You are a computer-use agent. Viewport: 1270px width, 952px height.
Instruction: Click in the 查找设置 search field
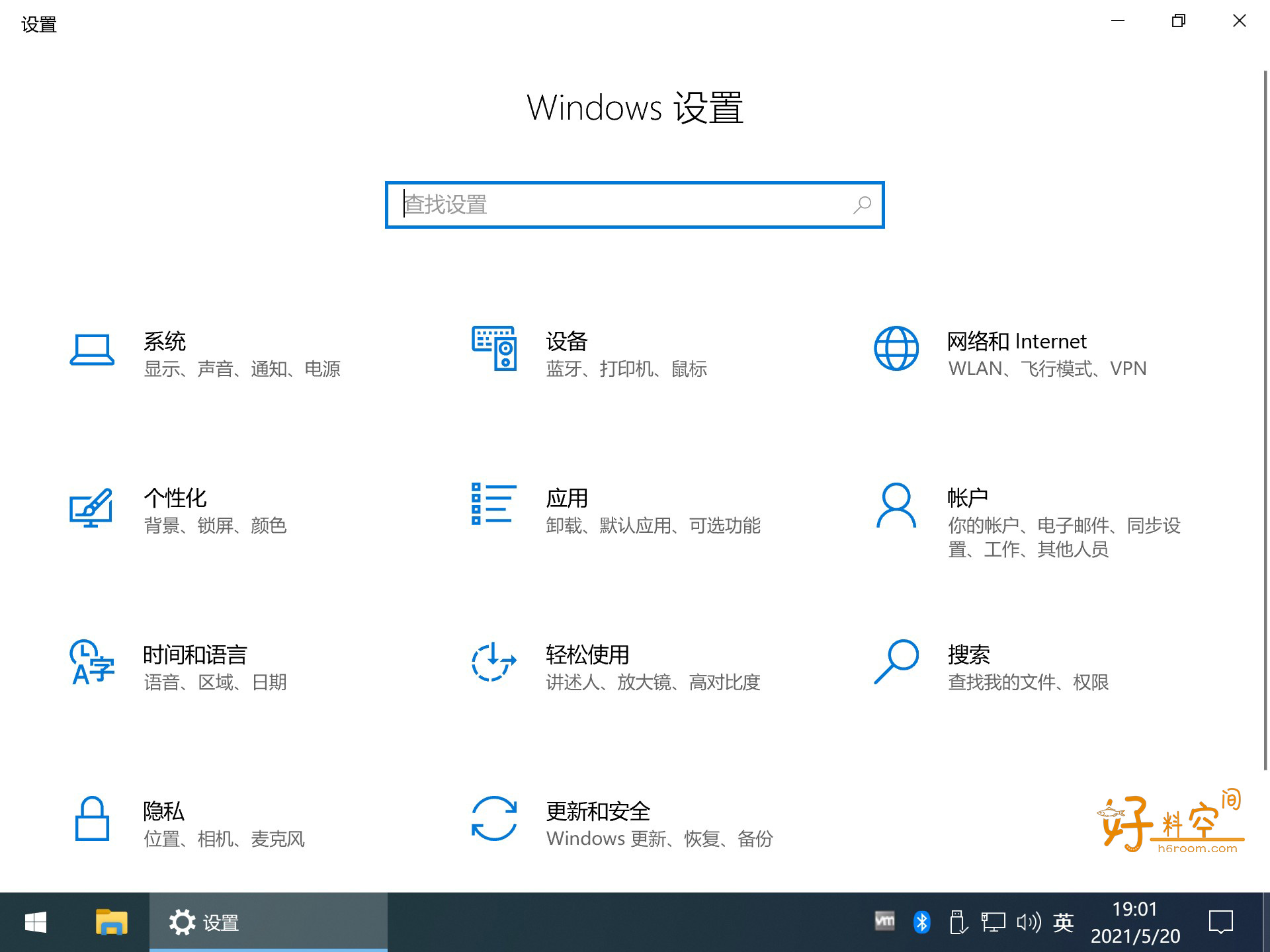635,205
